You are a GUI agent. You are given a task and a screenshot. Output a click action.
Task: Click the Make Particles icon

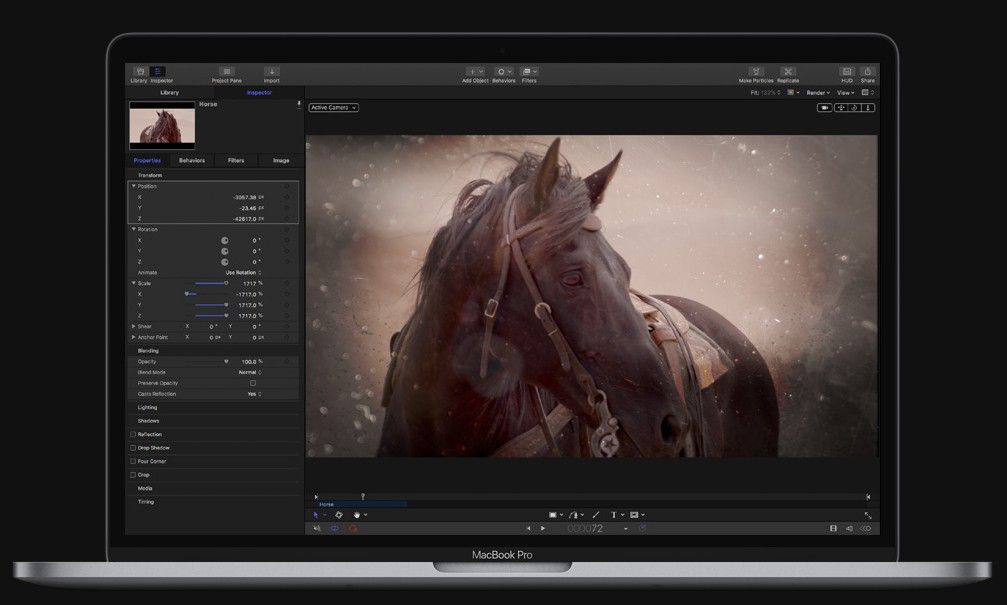(756, 71)
